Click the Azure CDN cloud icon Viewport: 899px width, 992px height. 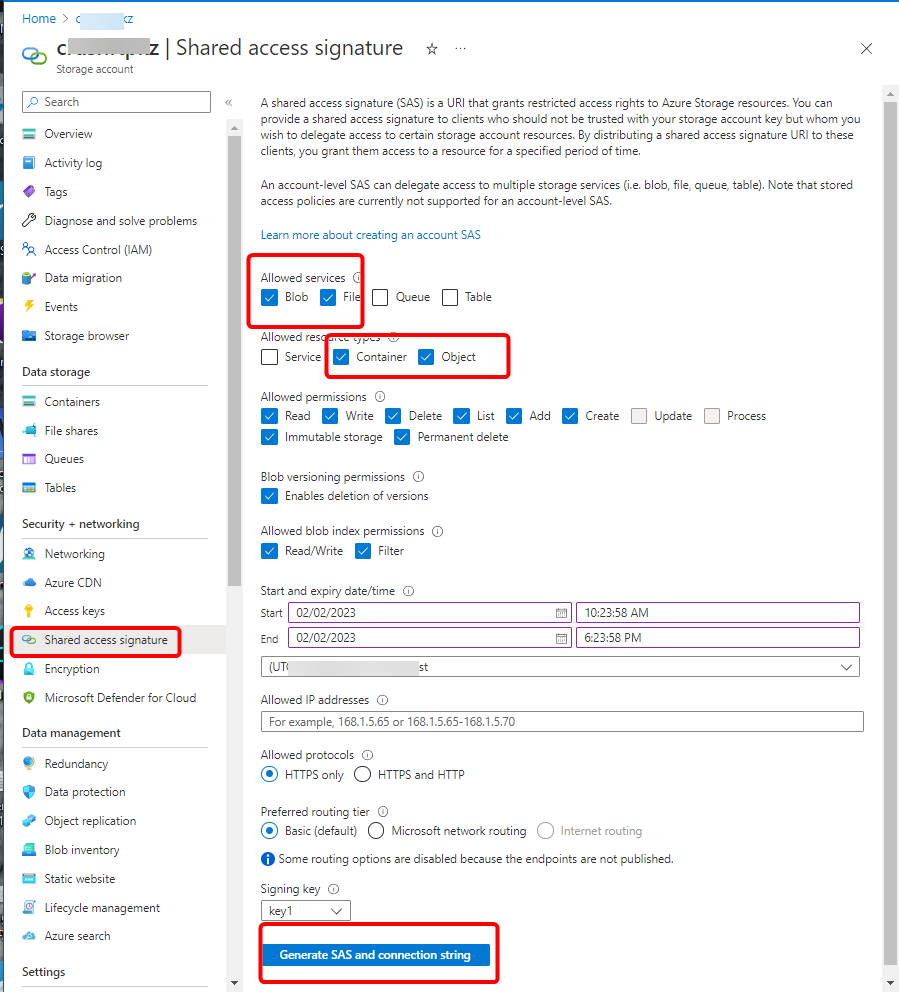pyautogui.click(x=29, y=583)
